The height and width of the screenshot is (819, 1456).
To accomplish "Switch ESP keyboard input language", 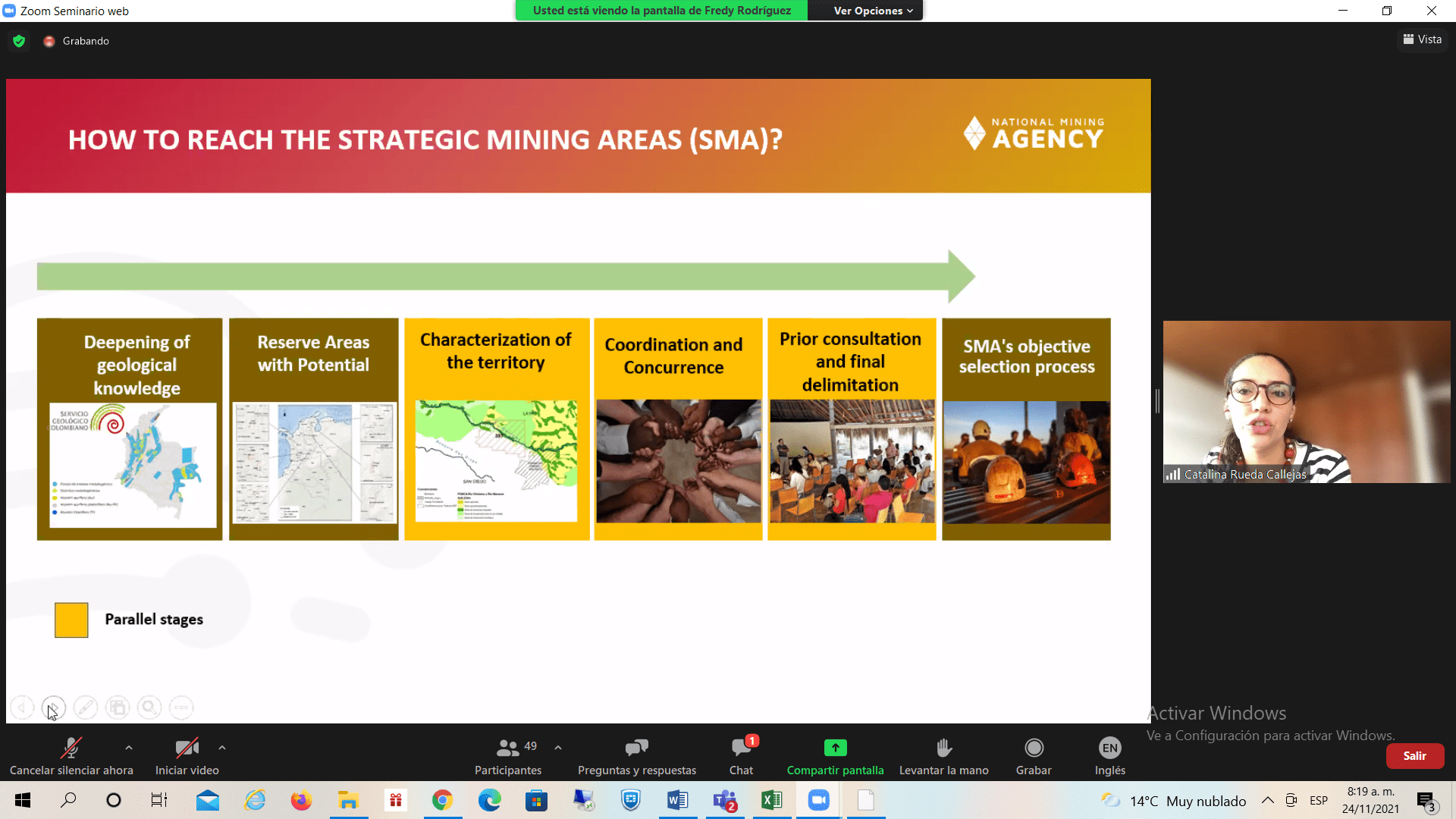I will click(1319, 801).
